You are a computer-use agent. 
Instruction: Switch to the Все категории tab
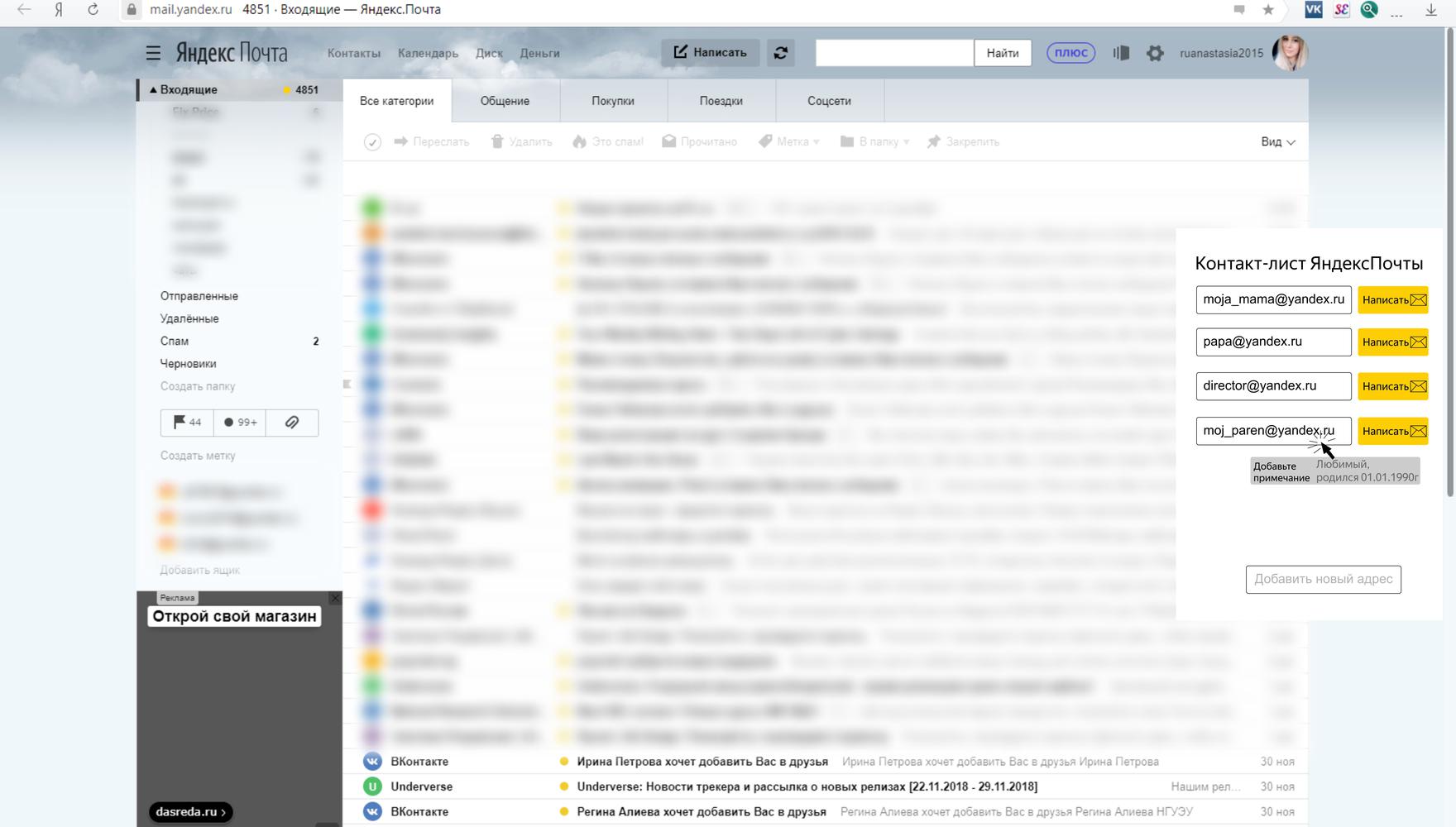tap(397, 101)
